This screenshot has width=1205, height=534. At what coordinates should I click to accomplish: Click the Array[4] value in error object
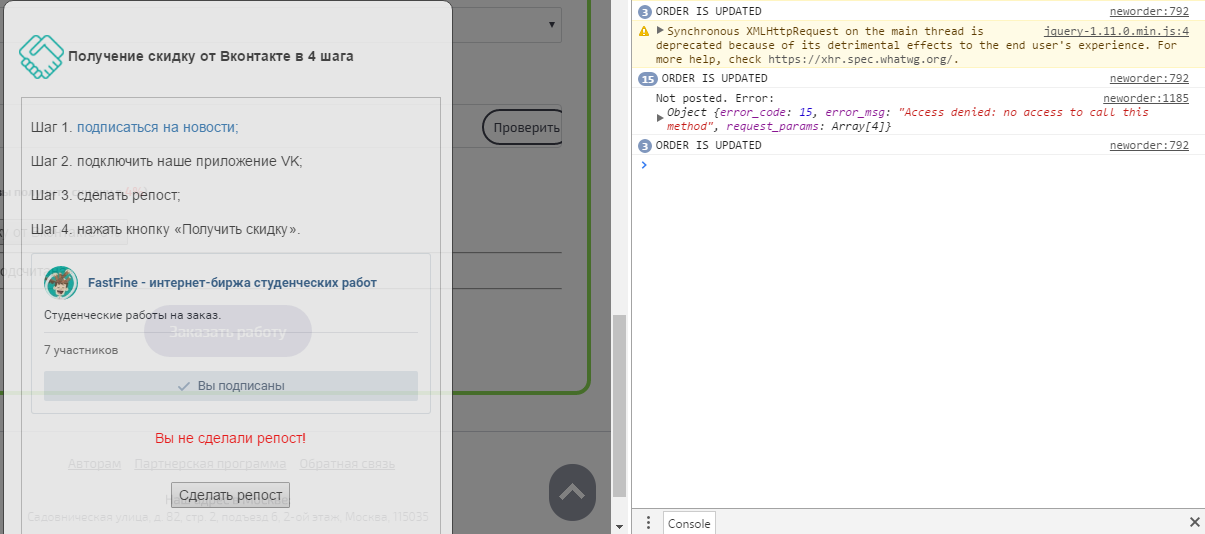coord(856,127)
